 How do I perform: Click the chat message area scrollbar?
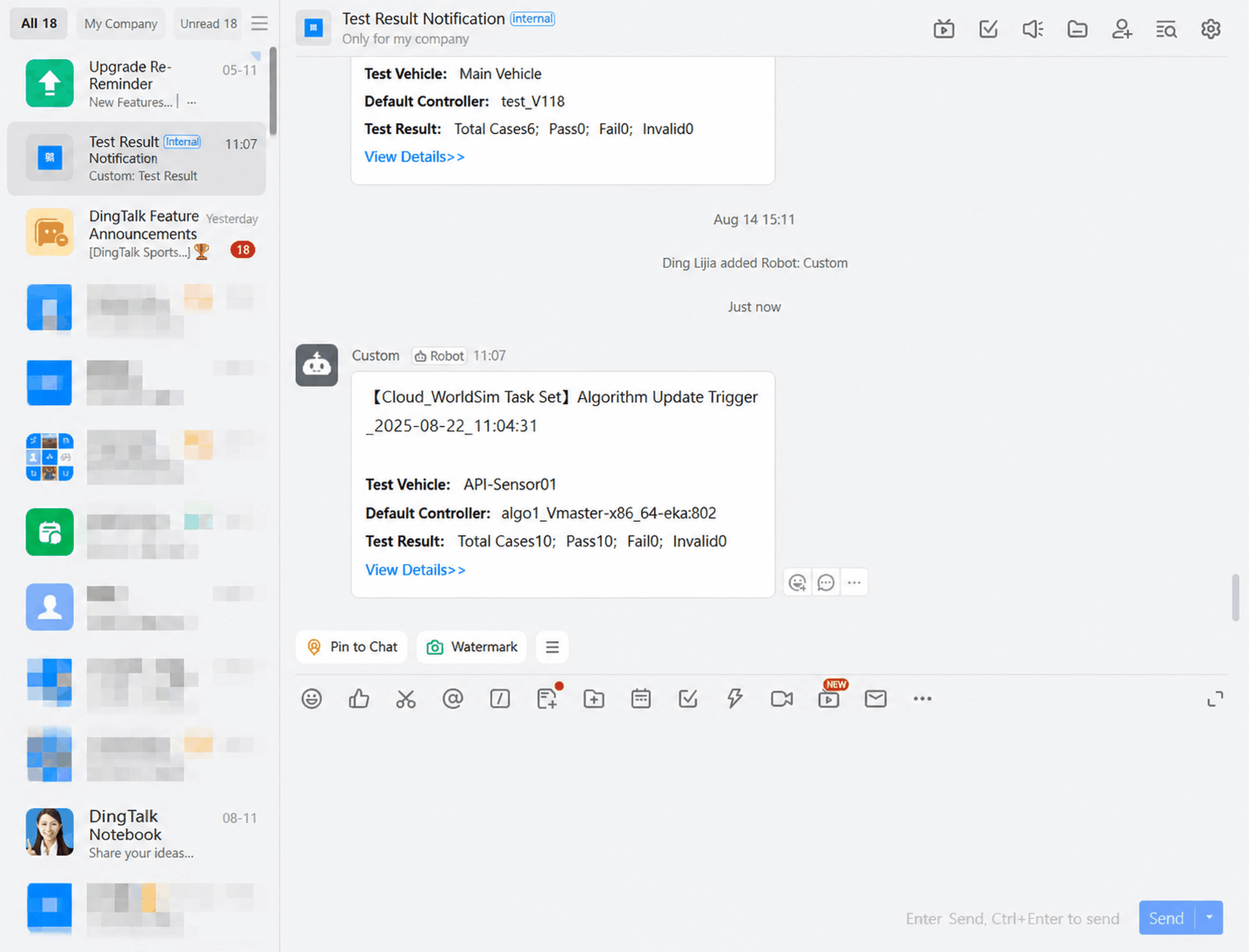tap(1236, 598)
